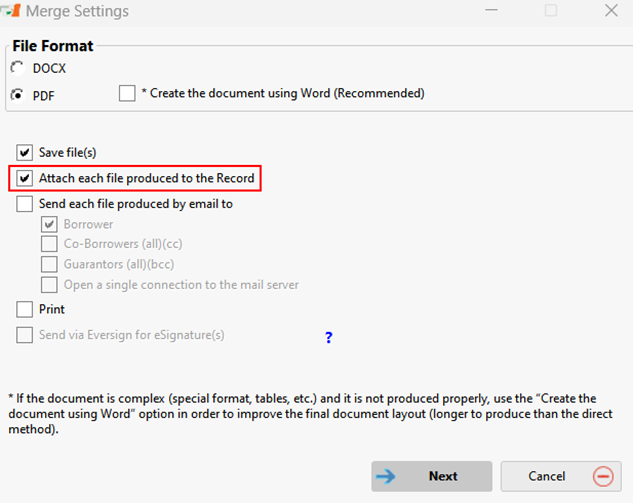Viewport: 633px width, 503px height.
Task: Select the DOCX file format option
Action: click(17, 68)
